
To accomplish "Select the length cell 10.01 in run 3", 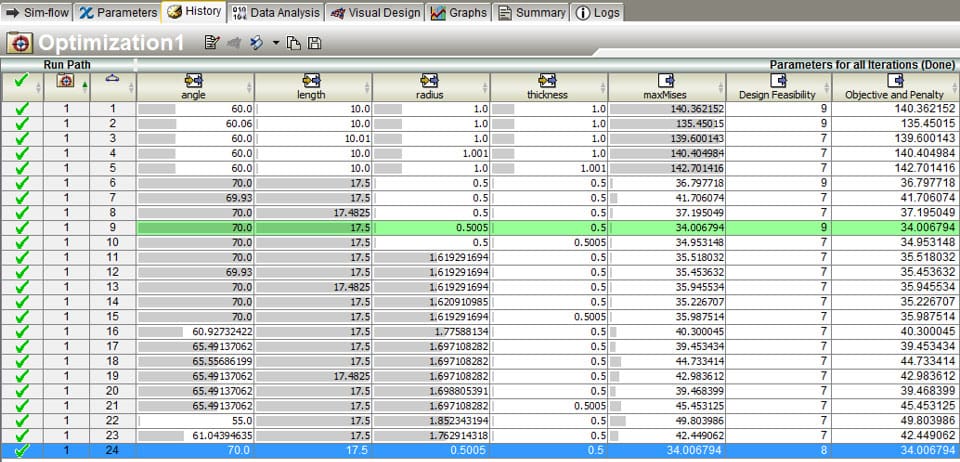I will click(x=313, y=138).
